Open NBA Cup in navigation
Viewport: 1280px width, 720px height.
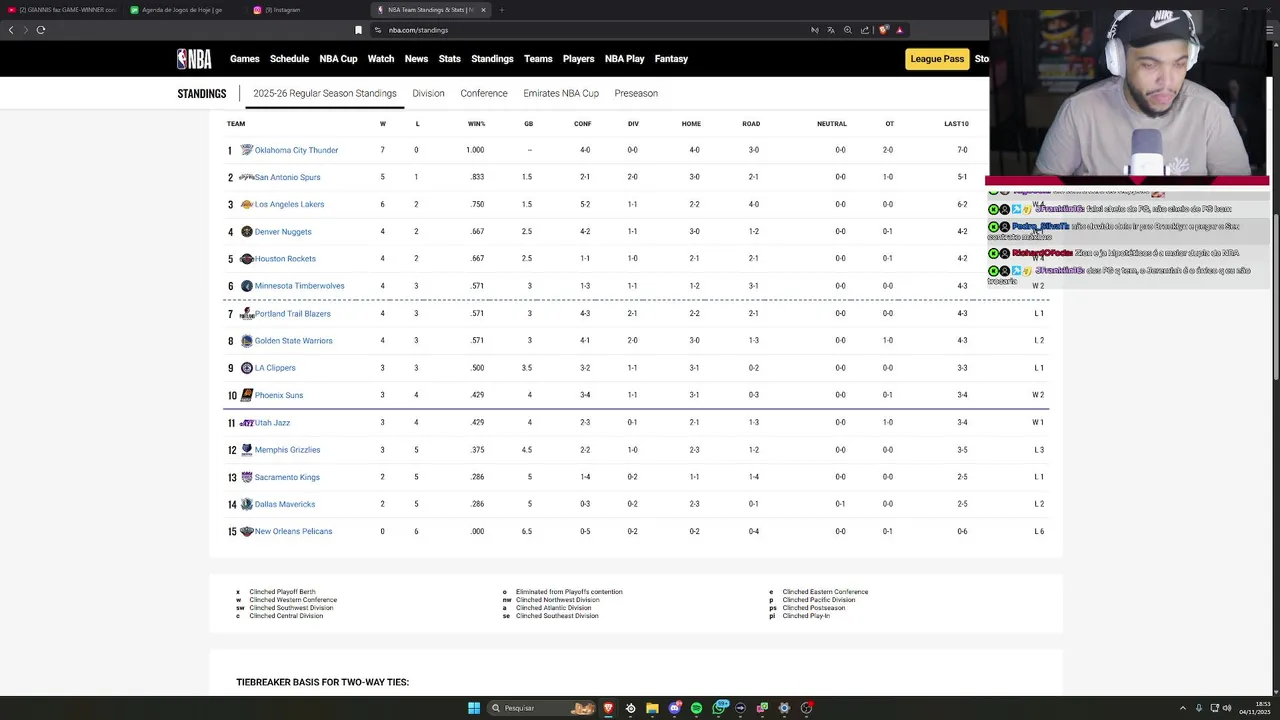[338, 59]
